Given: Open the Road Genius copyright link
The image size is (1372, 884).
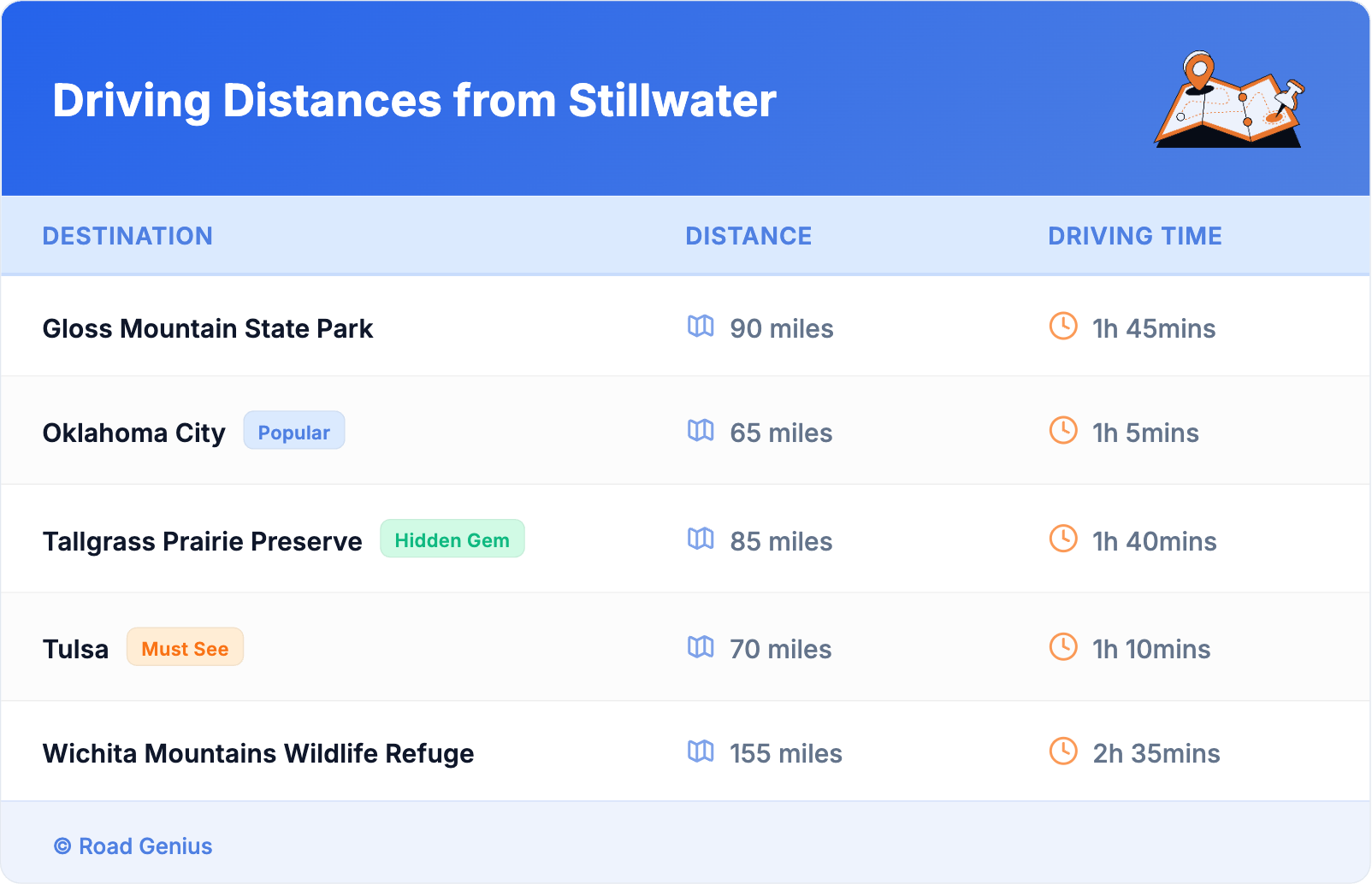Looking at the screenshot, I should (133, 846).
